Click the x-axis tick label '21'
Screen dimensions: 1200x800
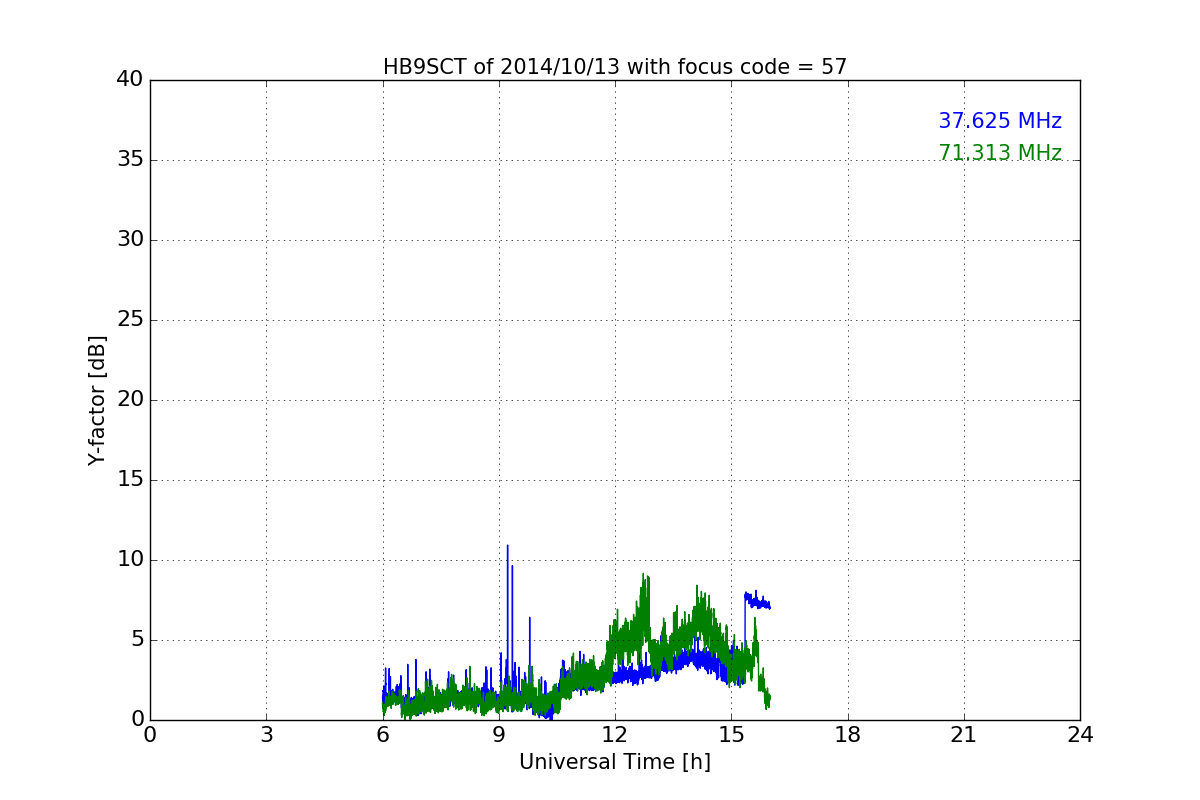point(964,735)
